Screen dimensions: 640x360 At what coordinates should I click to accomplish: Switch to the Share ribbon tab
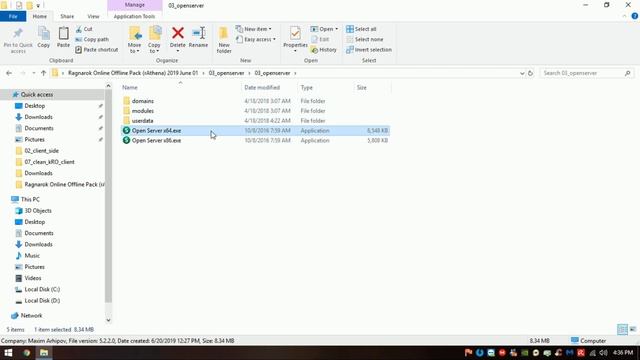67,16
